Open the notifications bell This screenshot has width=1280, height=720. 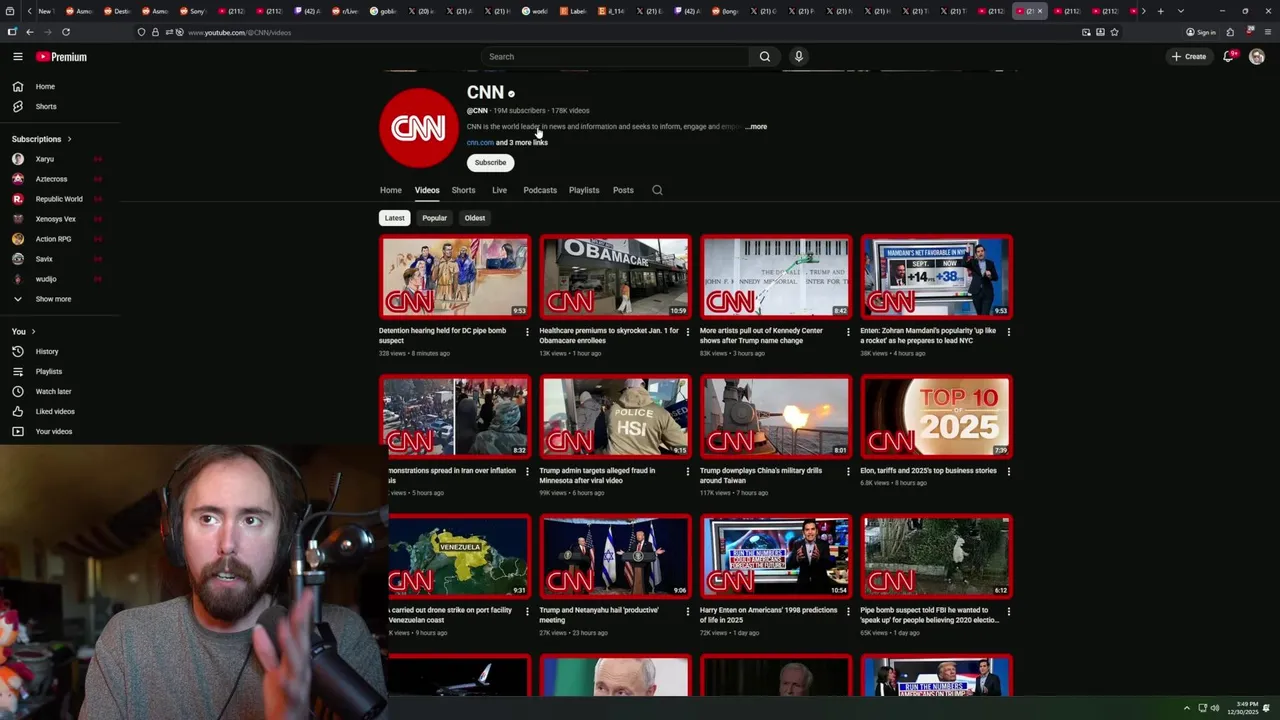click(x=1229, y=57)
